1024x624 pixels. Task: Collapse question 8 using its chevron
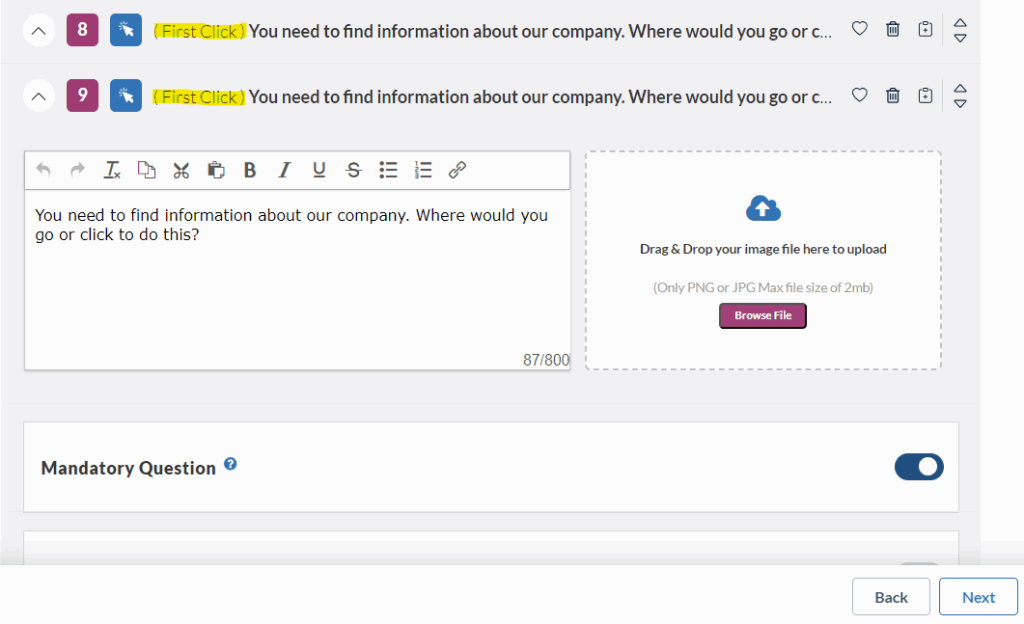click(x=38, y=29)
